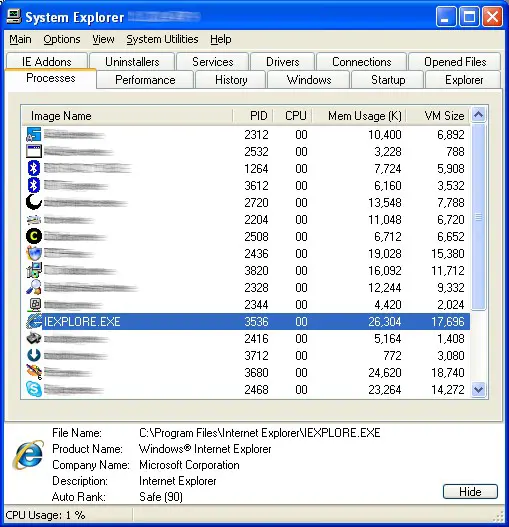The height and width of the screenshot is (527, 509).
Task: Click the scroll down arrow of process list
Action: tap(478, 390)
